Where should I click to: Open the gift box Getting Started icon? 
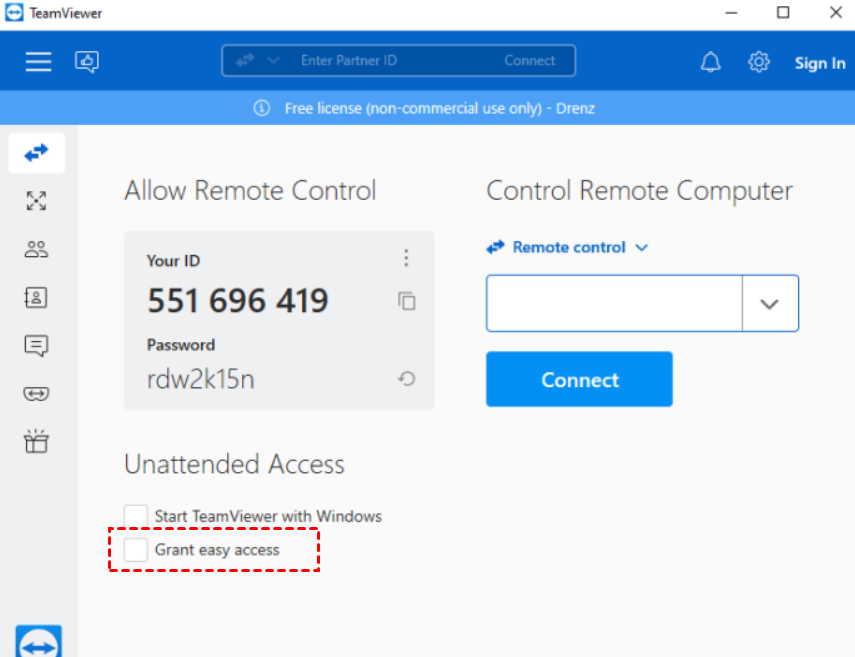37,441
